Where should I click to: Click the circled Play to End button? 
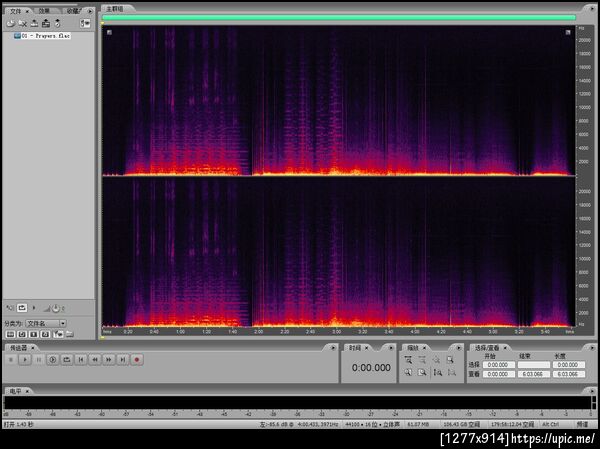pyautogui.click(x=53, y=360)
